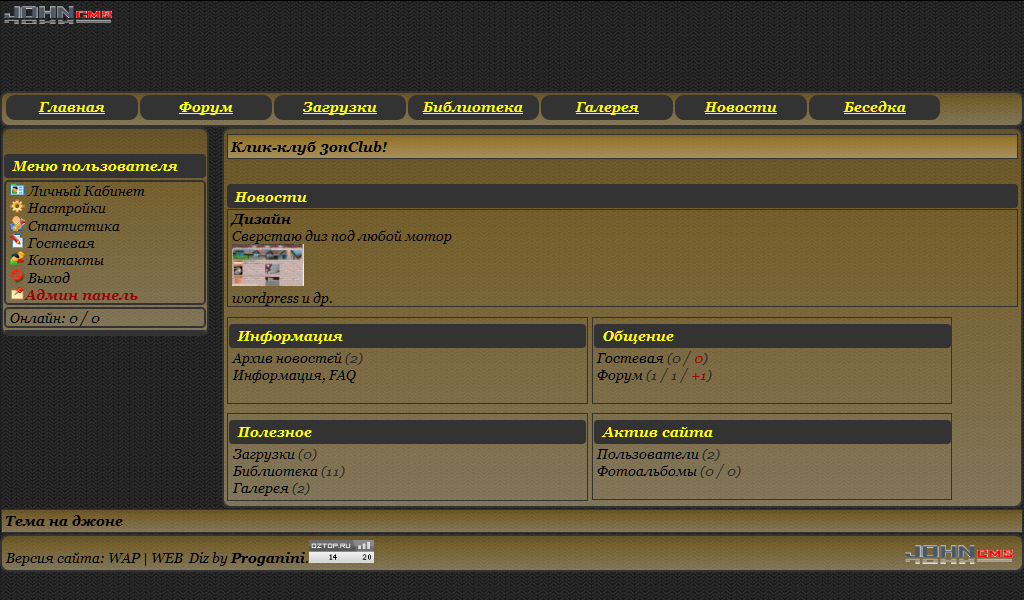Click the Статистика icon in user menu
Viewport: 1024px width, 600px height.
(17, 225)
